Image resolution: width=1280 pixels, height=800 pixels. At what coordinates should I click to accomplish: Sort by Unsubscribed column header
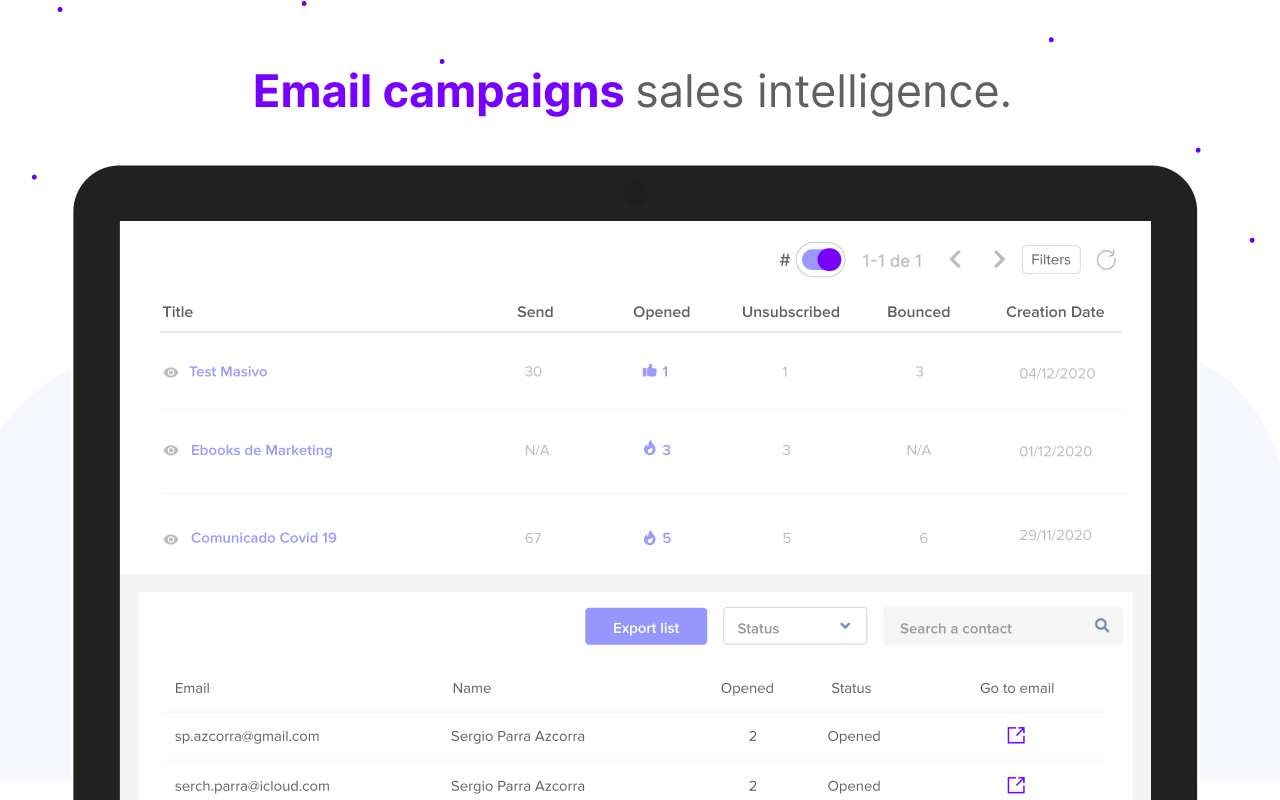click(791, 312)
